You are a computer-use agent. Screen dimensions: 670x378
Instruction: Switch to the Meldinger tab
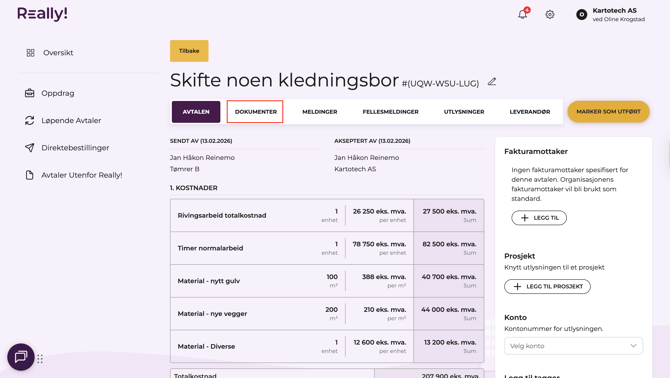coord(320,112)
